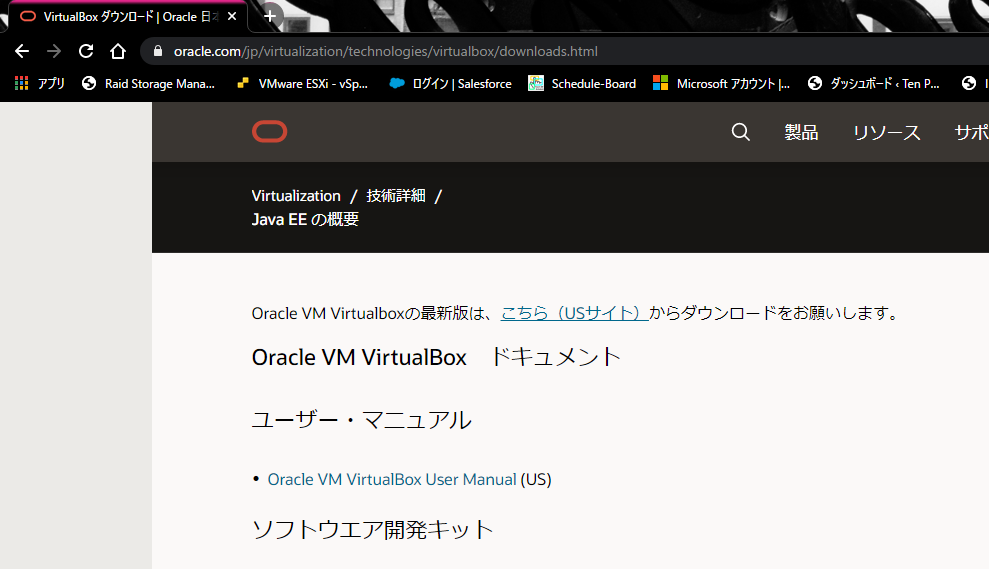
Task: Open the リソース menu
Action: 886,132
